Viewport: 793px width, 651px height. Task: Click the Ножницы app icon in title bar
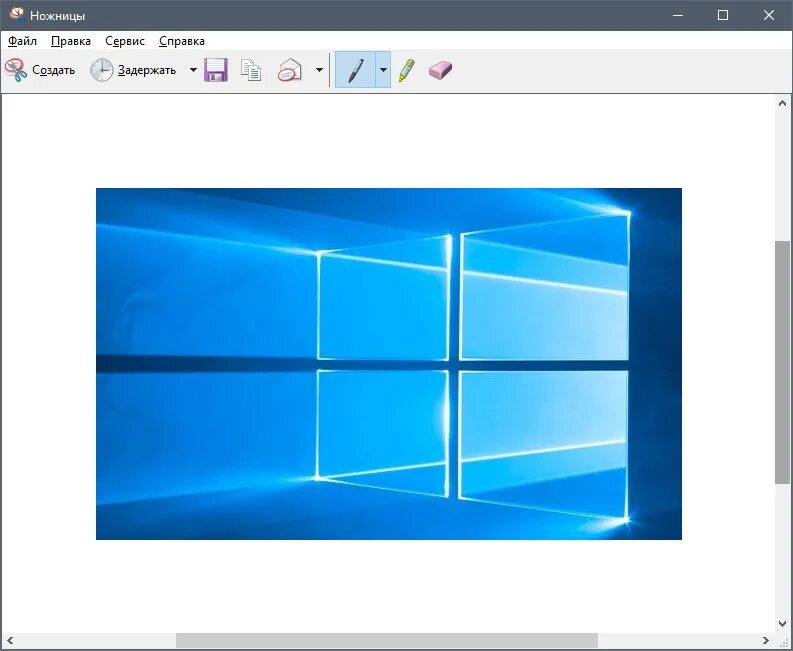17,15
